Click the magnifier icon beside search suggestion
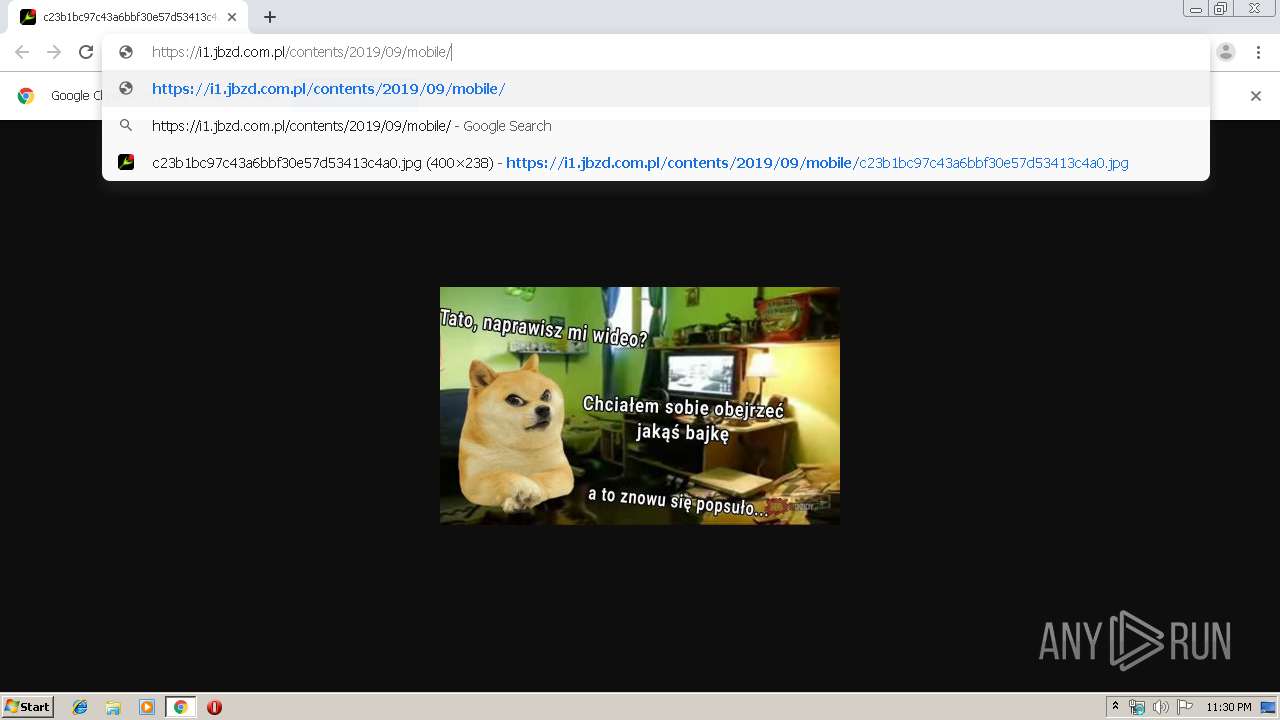 point(126,126)
